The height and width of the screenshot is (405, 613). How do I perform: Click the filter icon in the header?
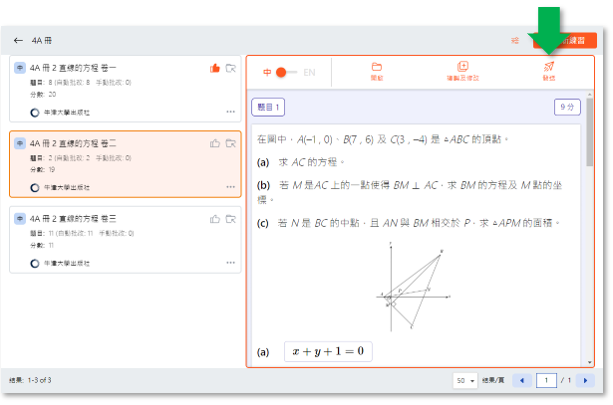515,40
